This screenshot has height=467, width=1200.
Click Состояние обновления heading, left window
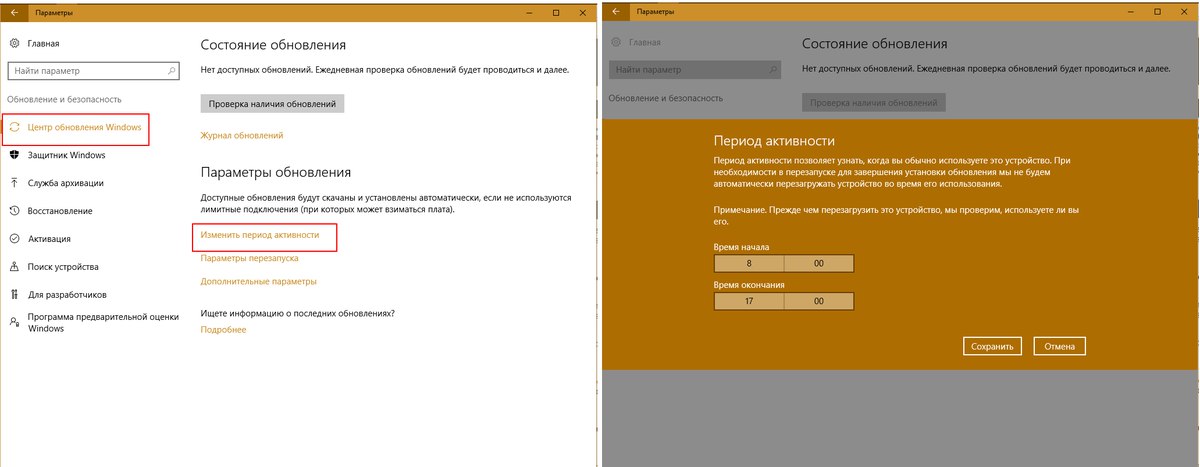(x=273, y=45)
